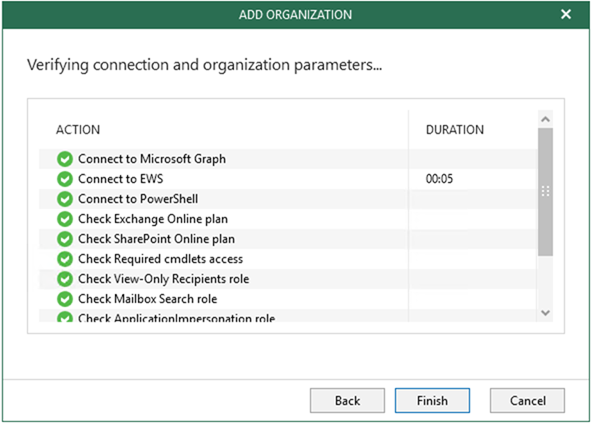Click the Finish button
591x423 pixels.
pyautogui.click(x=432, y=400)
